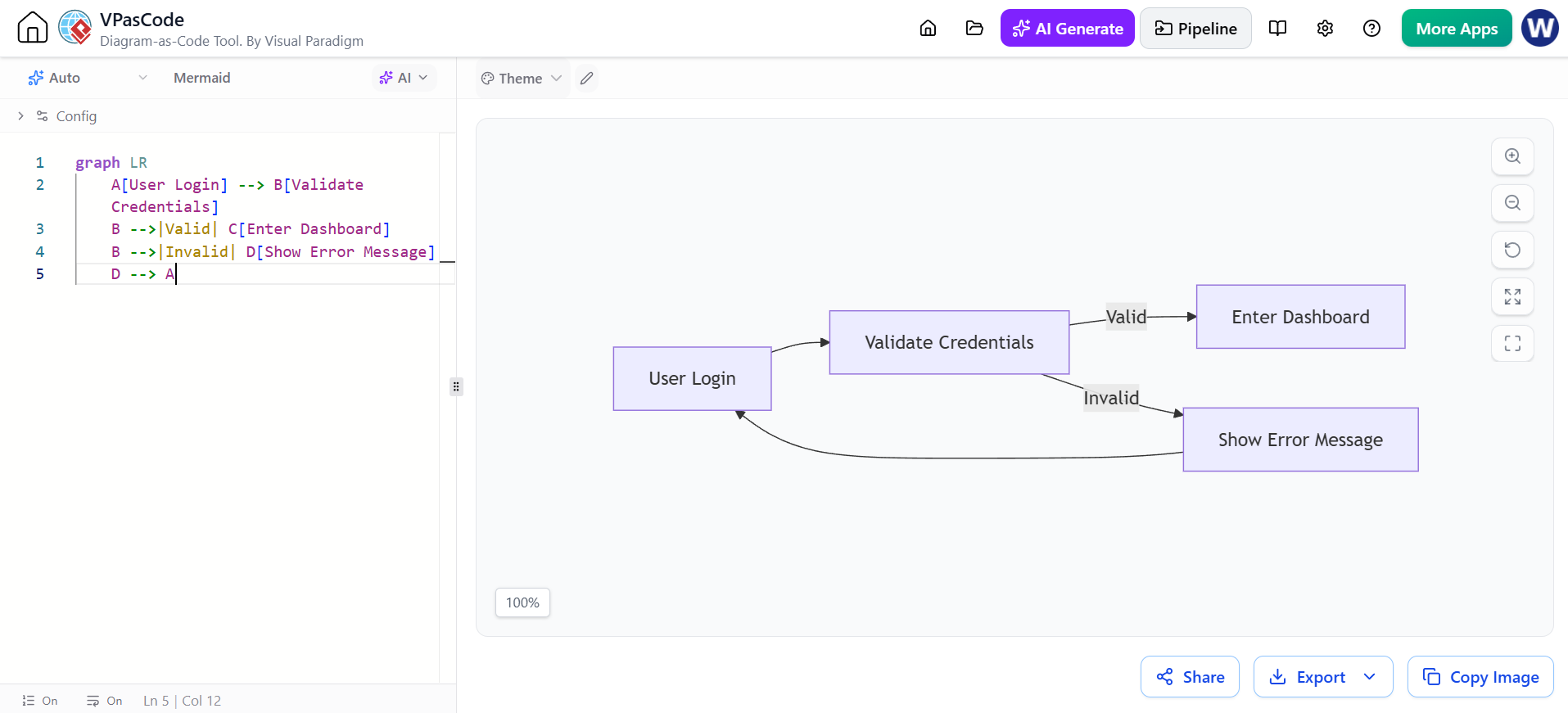Click the fullscreen corners icon
The image size is (1568, 713).
[1512, 343]
